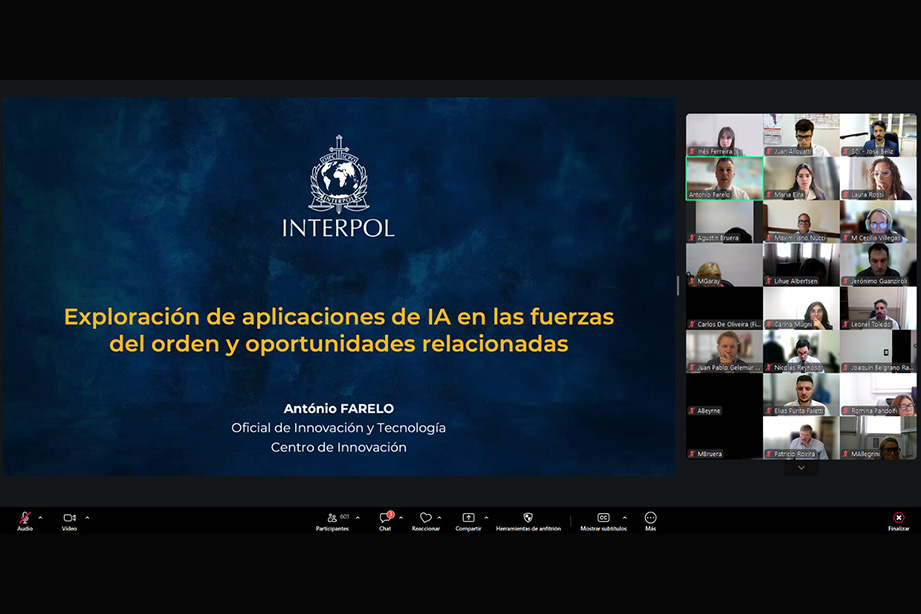The height and width of the screenshot is (614, 921).
Task: Click the divider handle beside shared slide
Action: coord(678,285)
